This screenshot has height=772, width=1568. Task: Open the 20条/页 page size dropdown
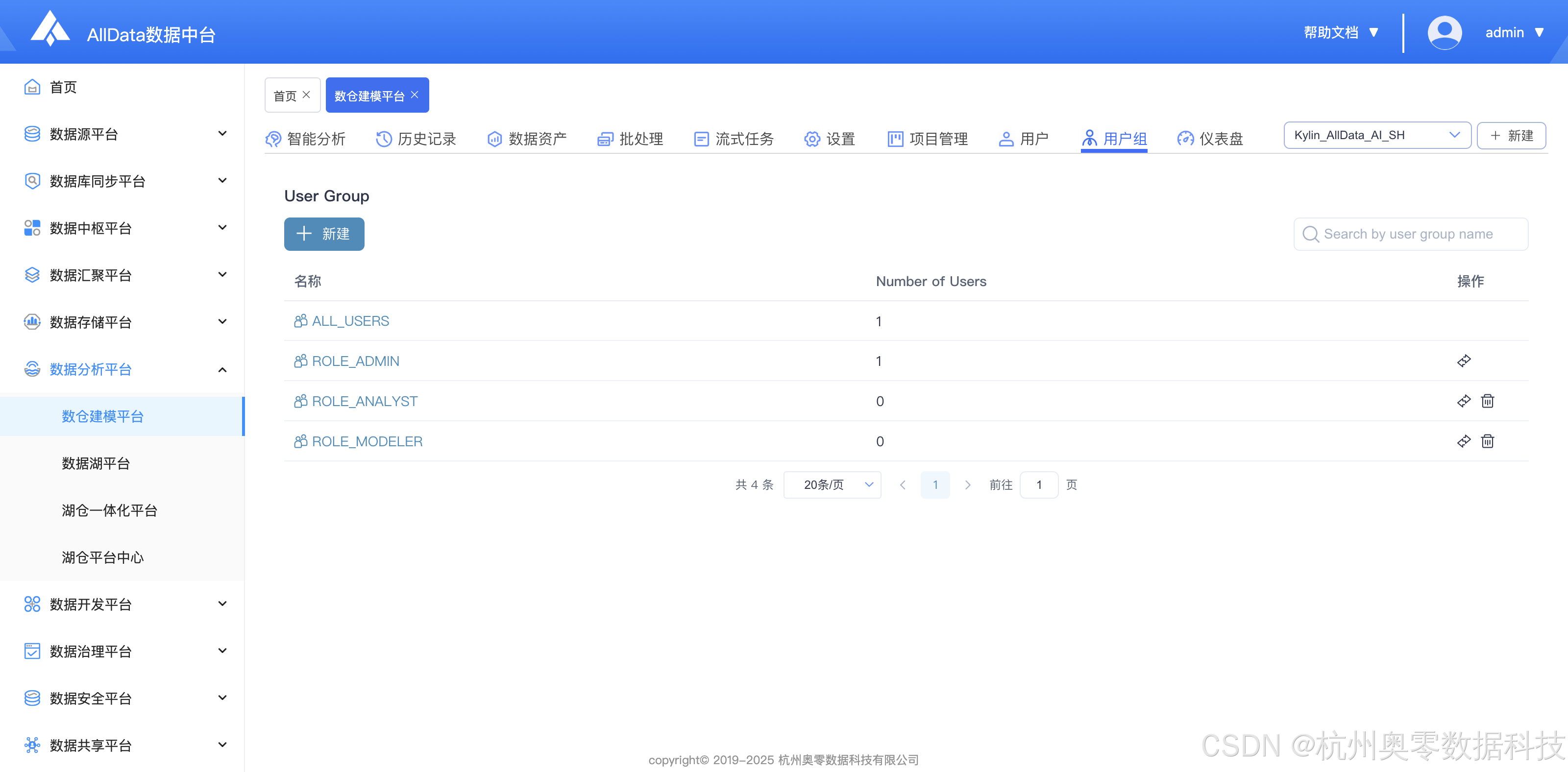tap(832, 484)
